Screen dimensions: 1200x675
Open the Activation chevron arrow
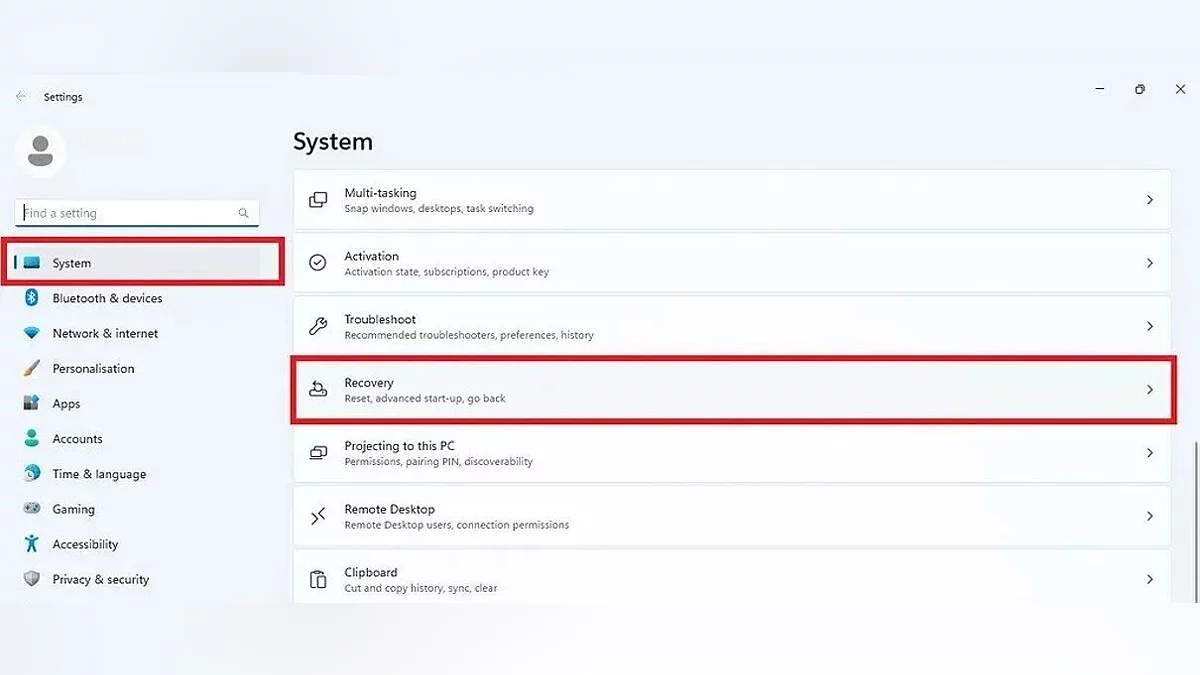click(1150, 263)
